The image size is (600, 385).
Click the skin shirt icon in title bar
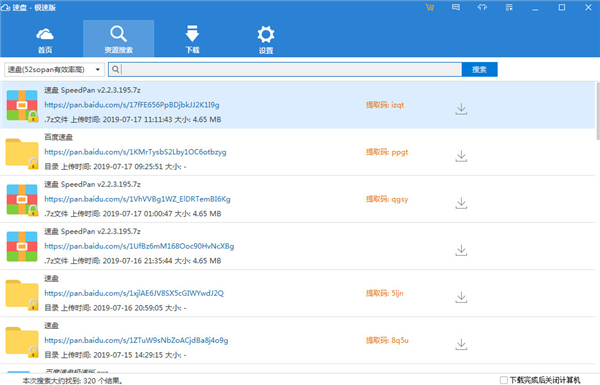(x=482, y=7)
